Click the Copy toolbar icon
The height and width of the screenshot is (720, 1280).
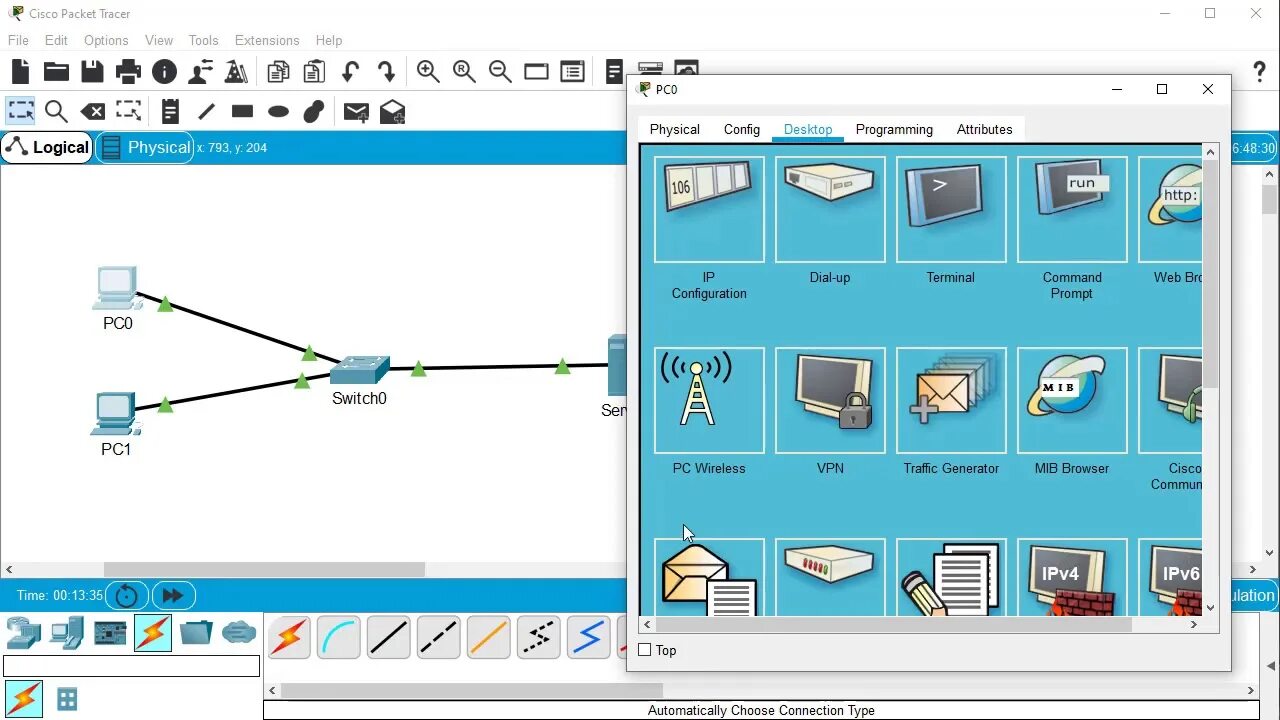pyautogui.click(x=278, y=71)
